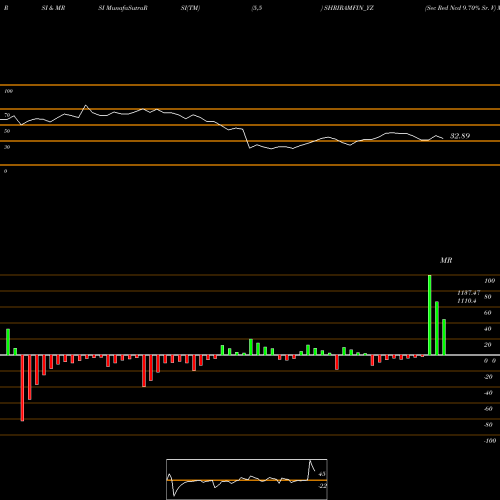The width and height of the screenshot is (500, 500).
Task: Click the 100 label on RSI axis
Action: 8,91
